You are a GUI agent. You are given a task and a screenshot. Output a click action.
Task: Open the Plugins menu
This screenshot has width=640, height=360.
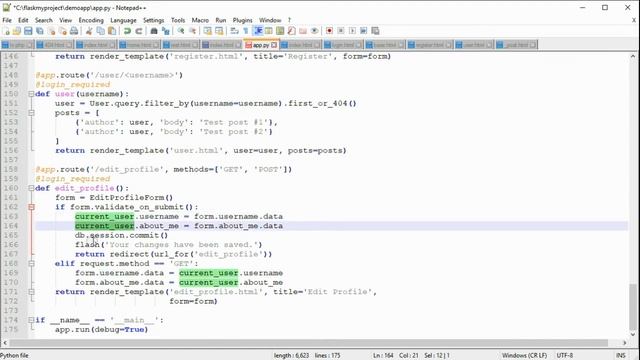[242, 20]
